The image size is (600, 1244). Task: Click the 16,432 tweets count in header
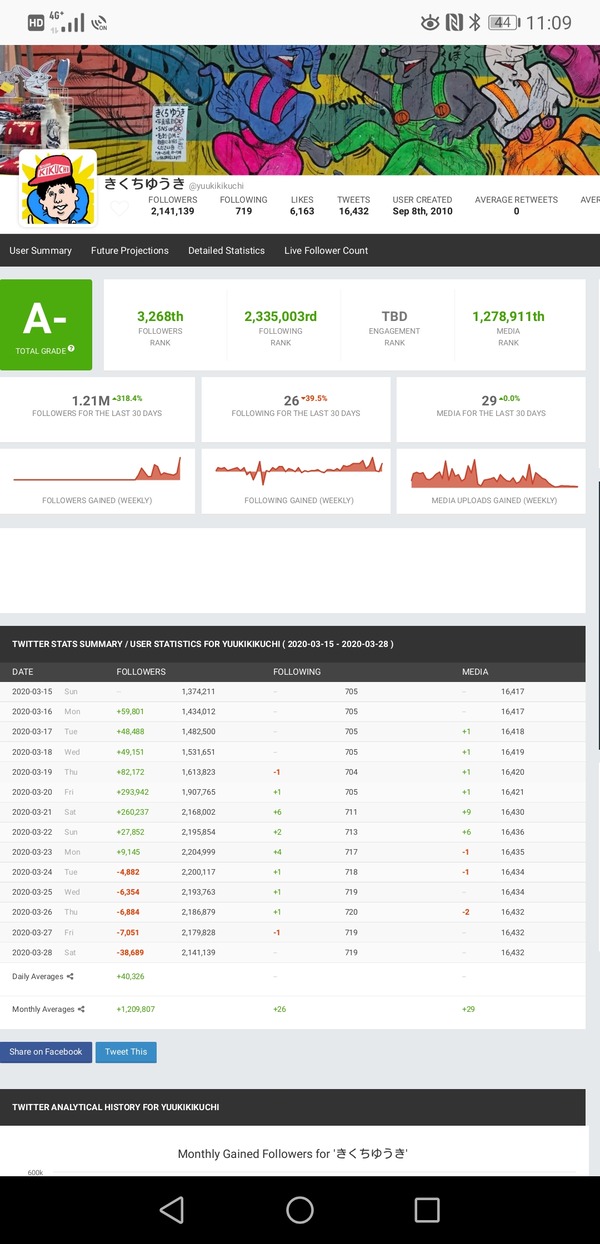[353, 211]
